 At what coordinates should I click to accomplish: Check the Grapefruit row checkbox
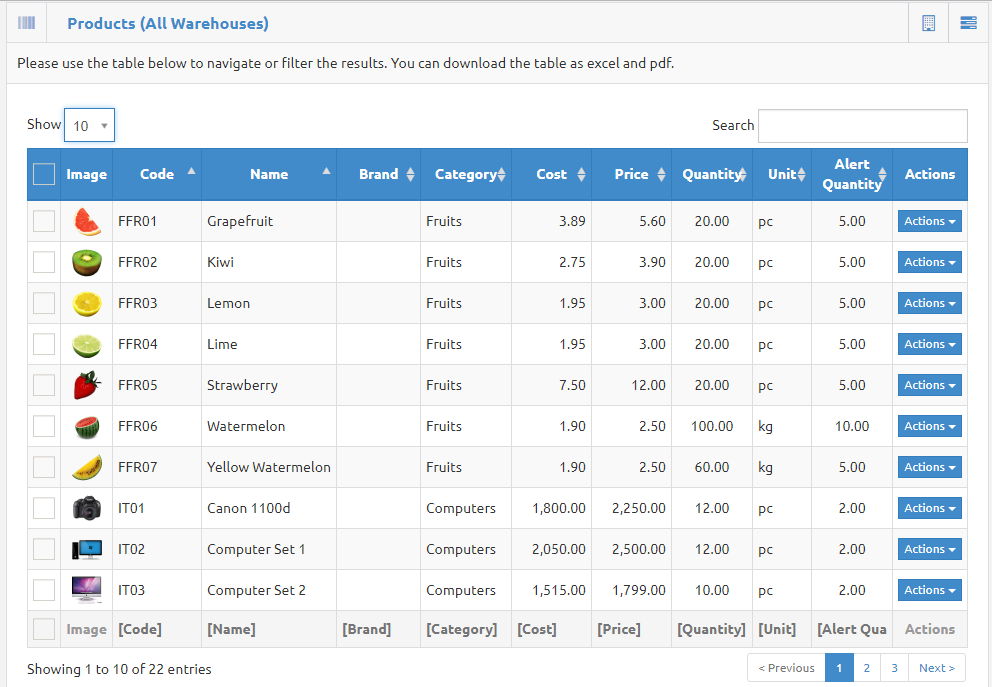point(44,221)
